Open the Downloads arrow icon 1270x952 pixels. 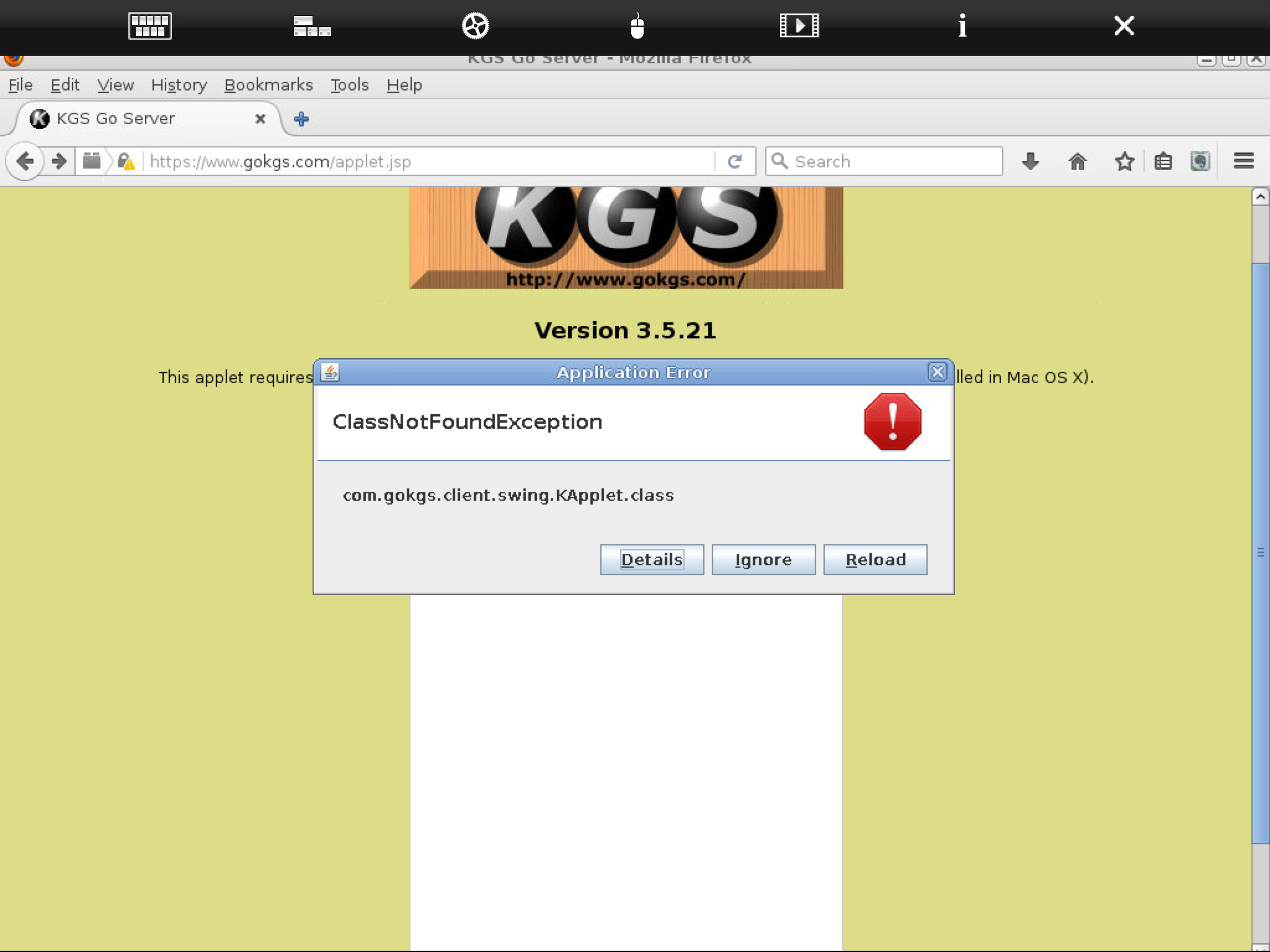(x=1030, y=161)
